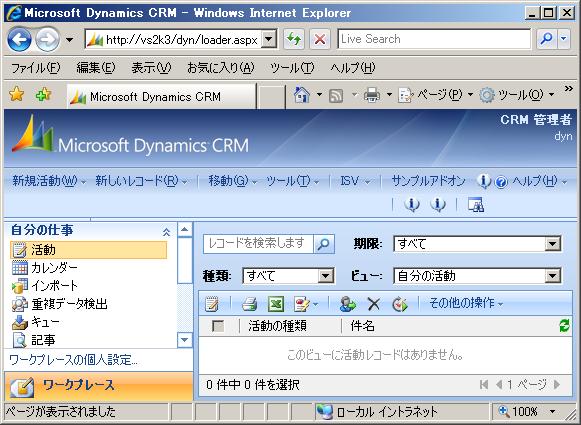Click the record search magnifier button
This screenshot has width=581, height=425.
click(324, 244)
